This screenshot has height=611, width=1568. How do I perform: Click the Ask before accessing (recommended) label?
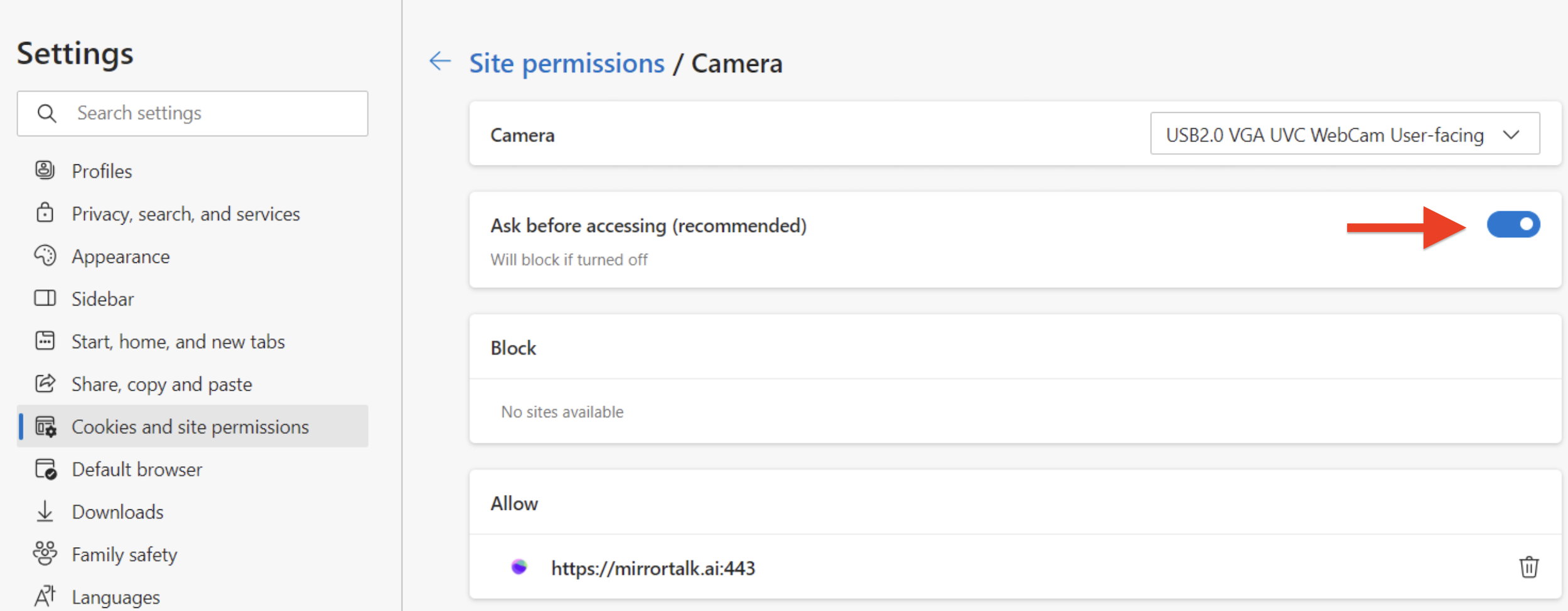point(648,225)
